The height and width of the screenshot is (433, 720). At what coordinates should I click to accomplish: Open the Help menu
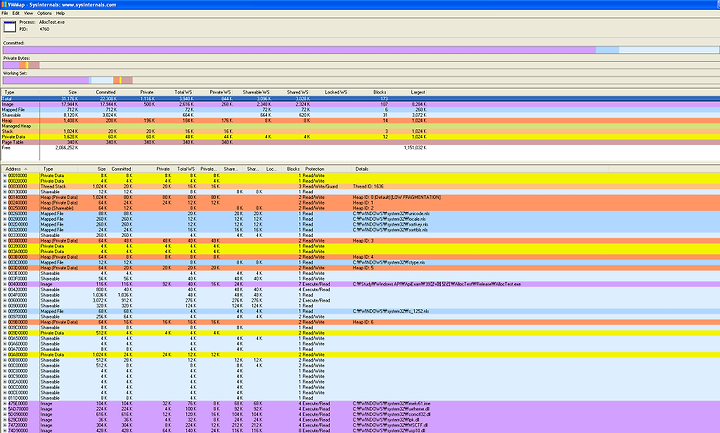[60, 13]
